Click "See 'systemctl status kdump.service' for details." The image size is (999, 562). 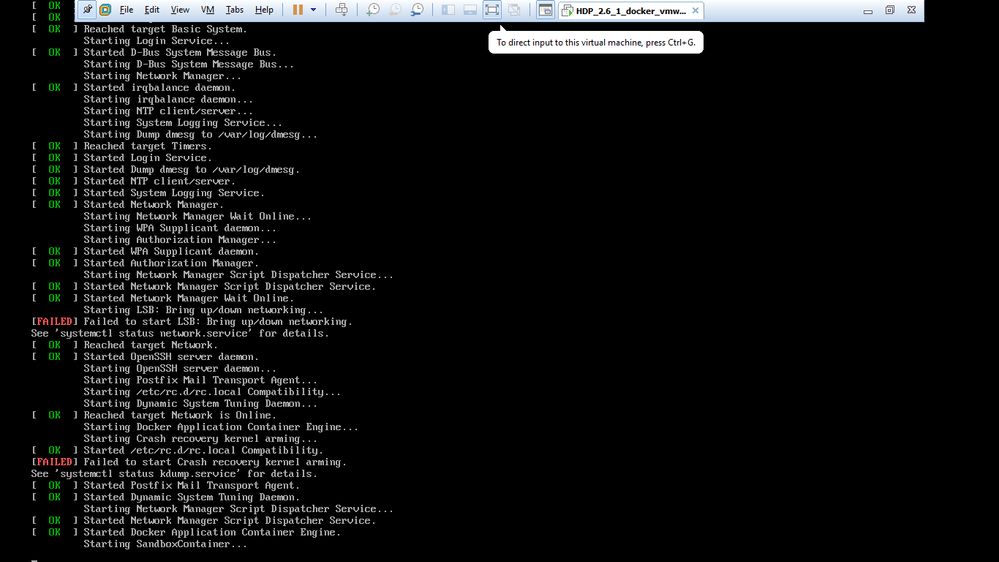coord(174,474)
